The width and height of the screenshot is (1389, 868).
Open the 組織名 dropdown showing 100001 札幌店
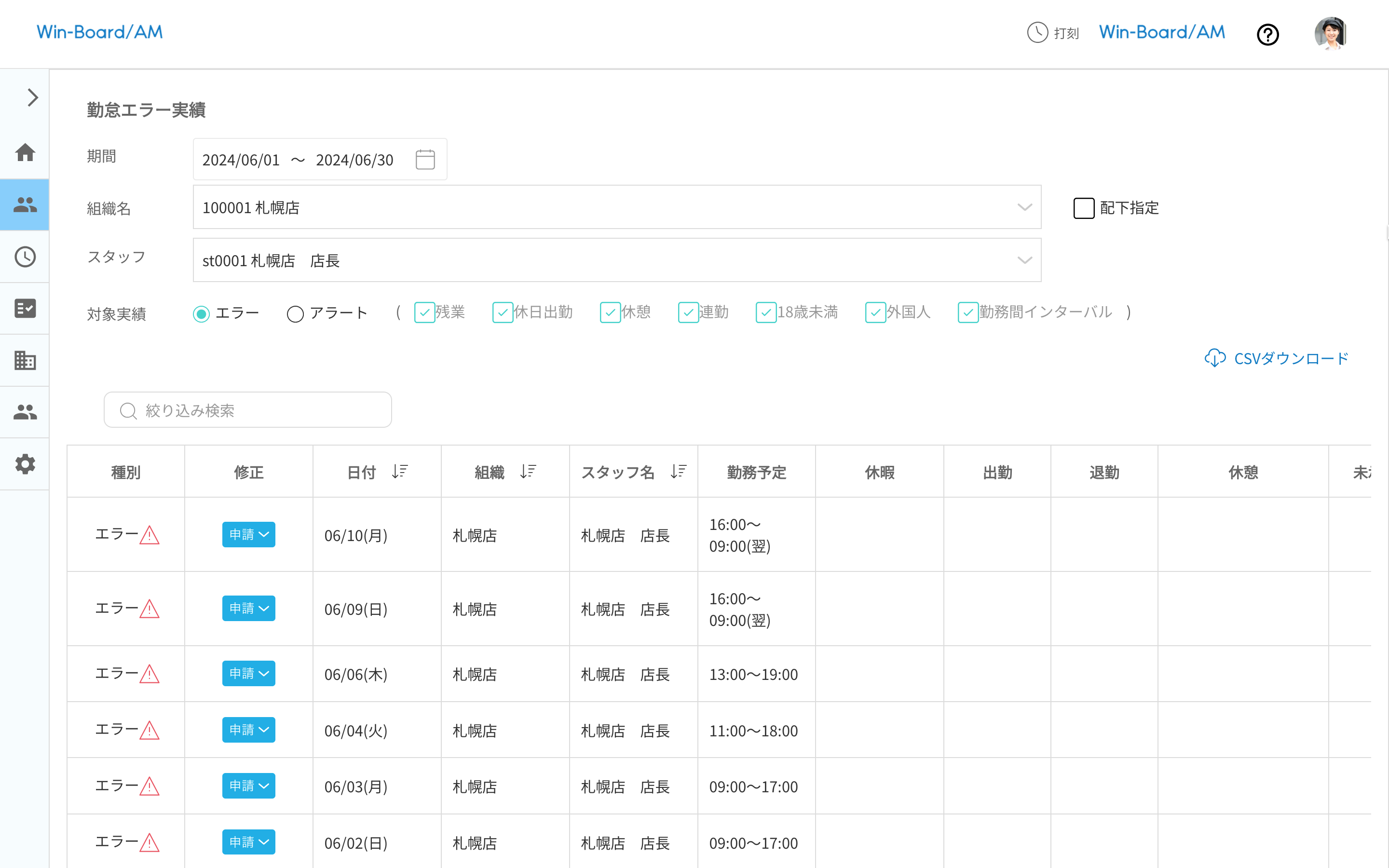point(616,207)
